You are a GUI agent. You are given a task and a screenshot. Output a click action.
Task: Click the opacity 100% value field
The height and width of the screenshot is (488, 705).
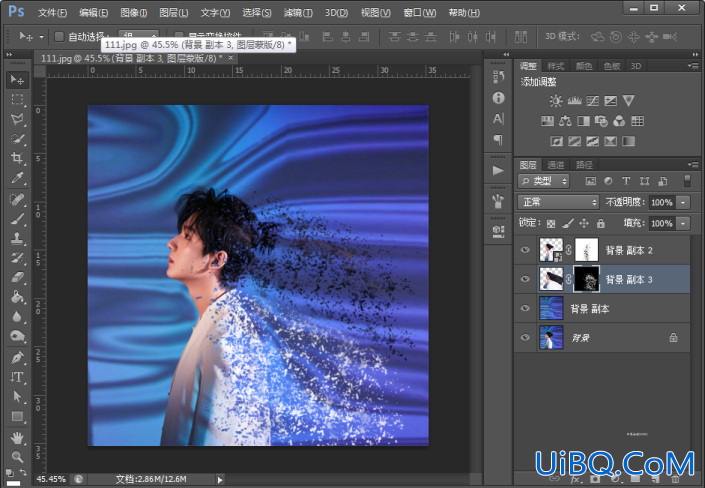(661, 202)
